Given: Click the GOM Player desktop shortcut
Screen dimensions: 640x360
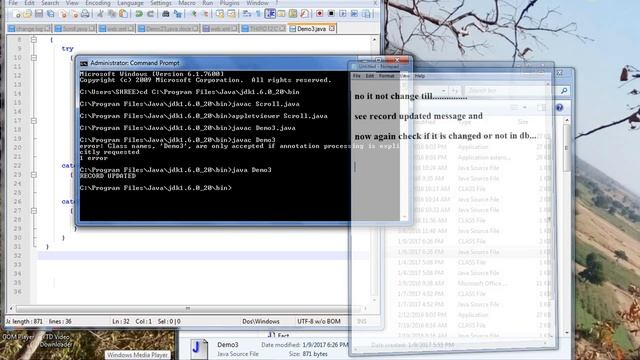Looking at the screenshot, I should pyautogui.click(x=18, y=337).
